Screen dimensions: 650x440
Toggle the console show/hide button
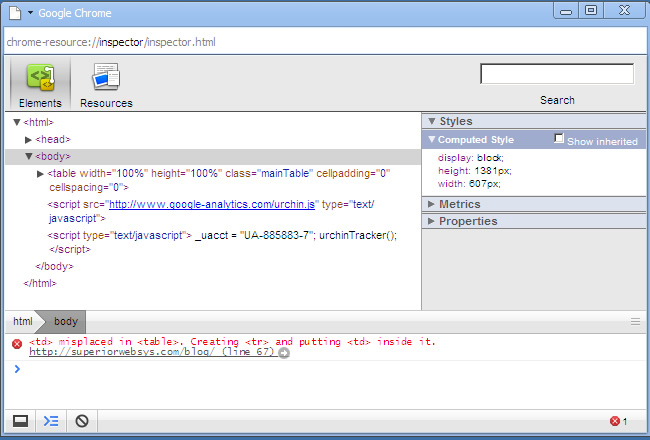coord(51,421)
